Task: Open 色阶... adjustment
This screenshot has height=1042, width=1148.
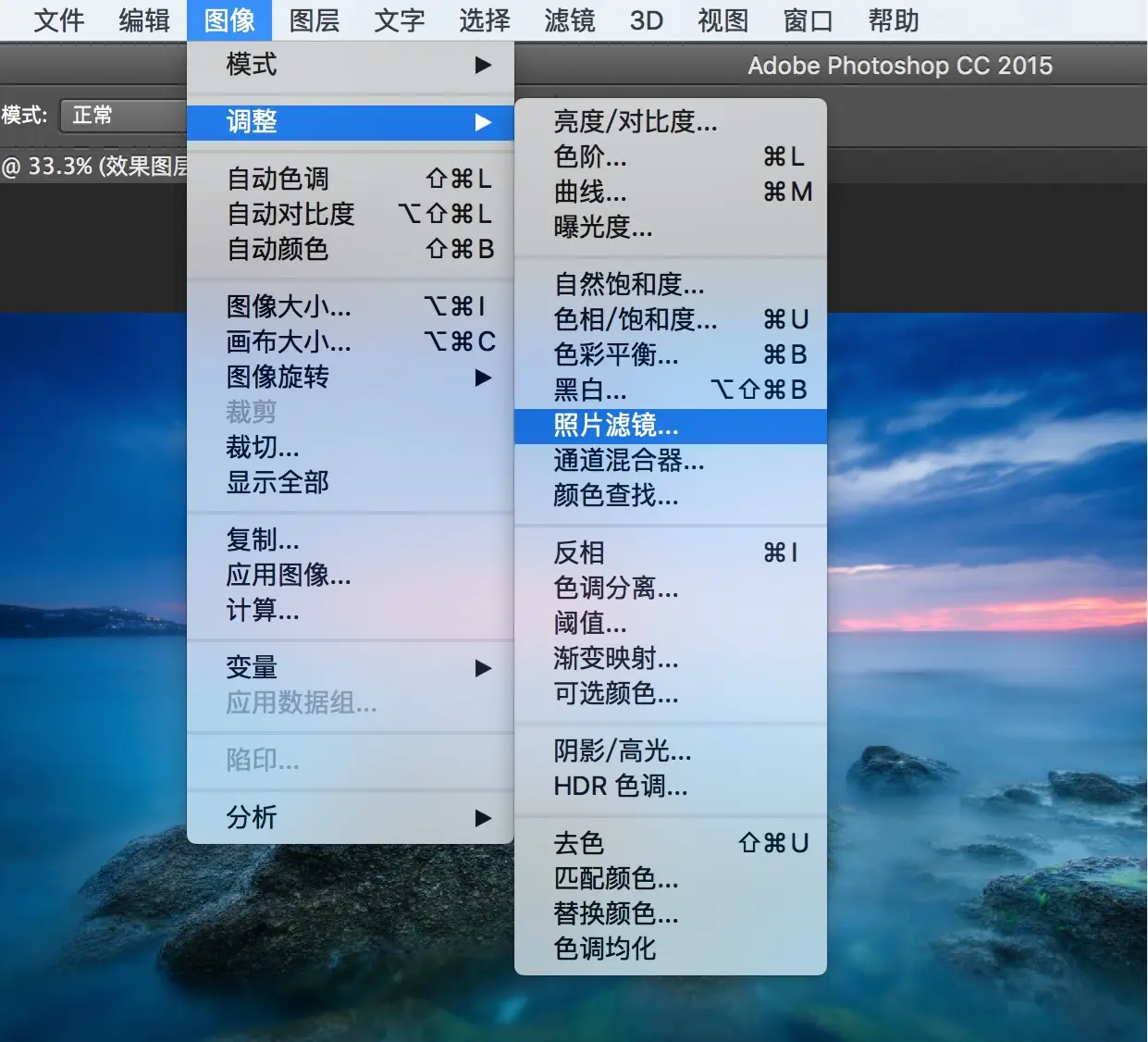Action: coord(671,156)
